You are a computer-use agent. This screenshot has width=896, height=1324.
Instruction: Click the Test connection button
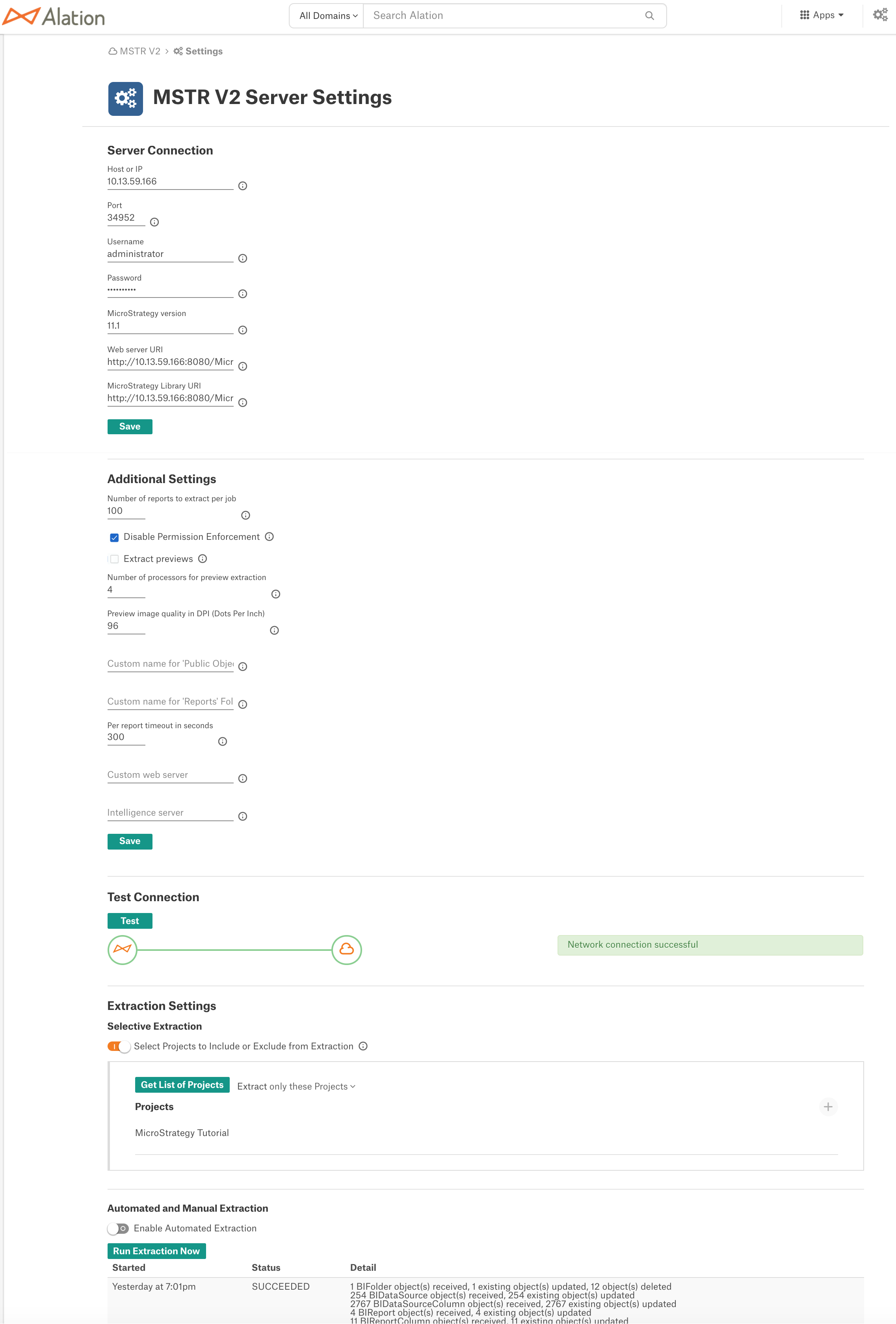pos(130,920)
